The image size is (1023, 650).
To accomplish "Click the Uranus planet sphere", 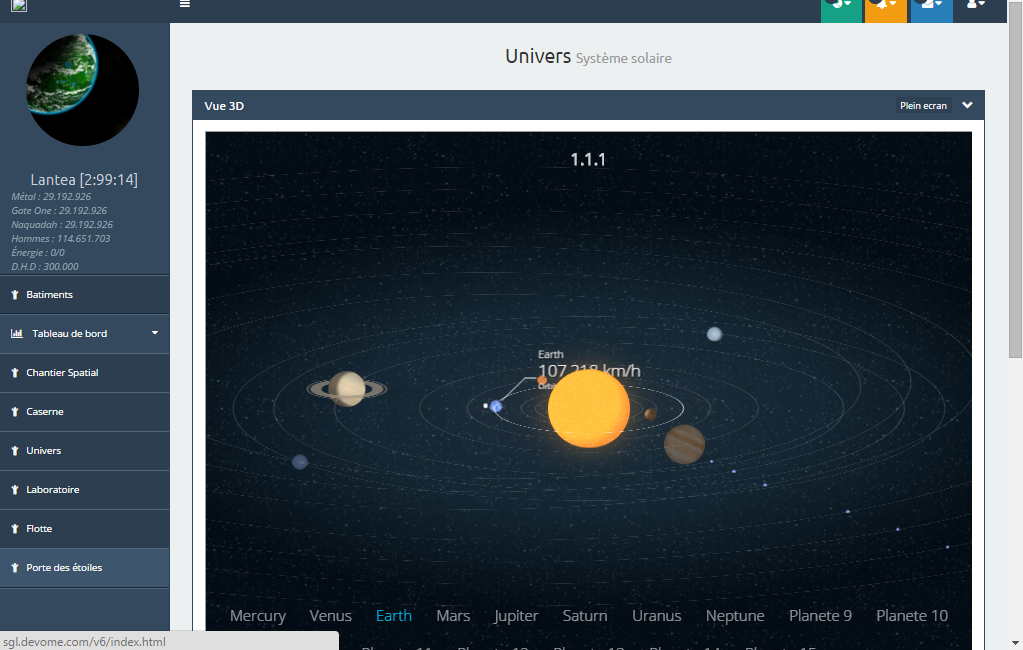I will (x=714, y=334).
